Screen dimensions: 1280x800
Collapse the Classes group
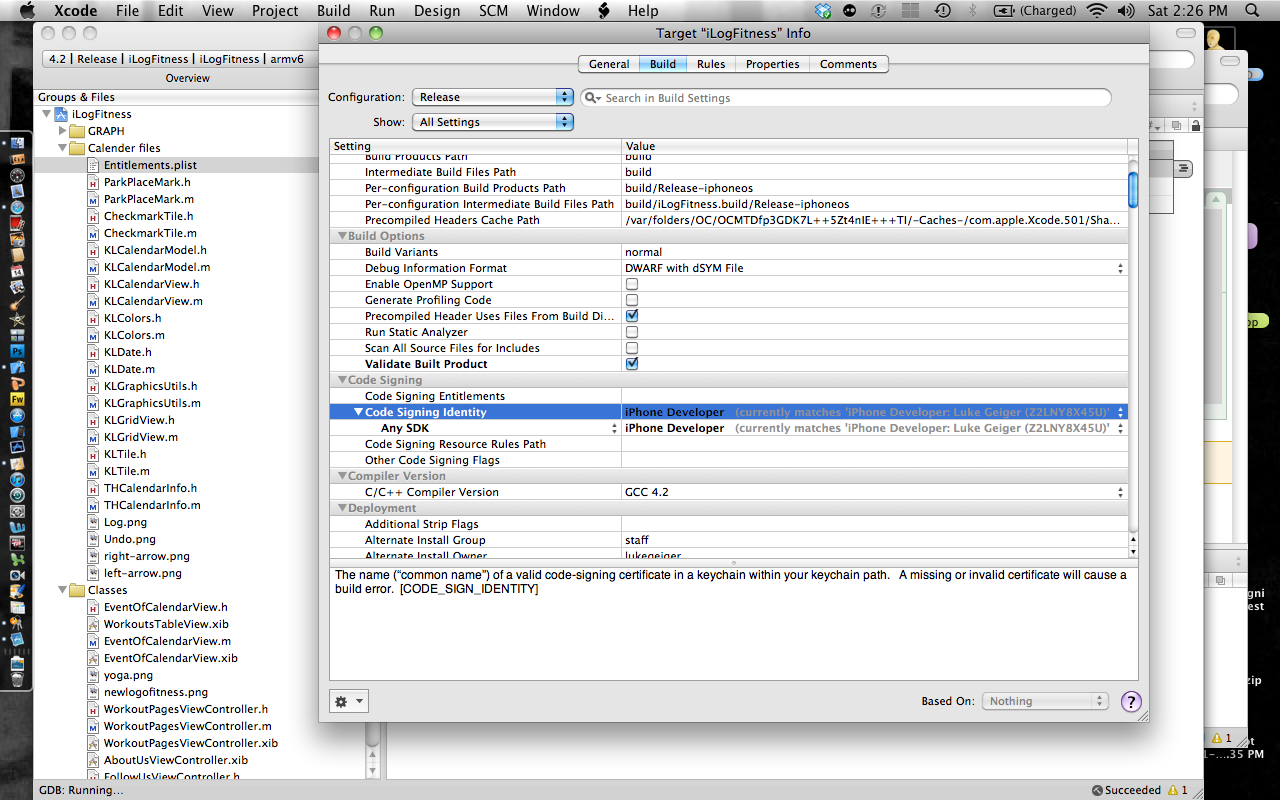click(62, 590)
